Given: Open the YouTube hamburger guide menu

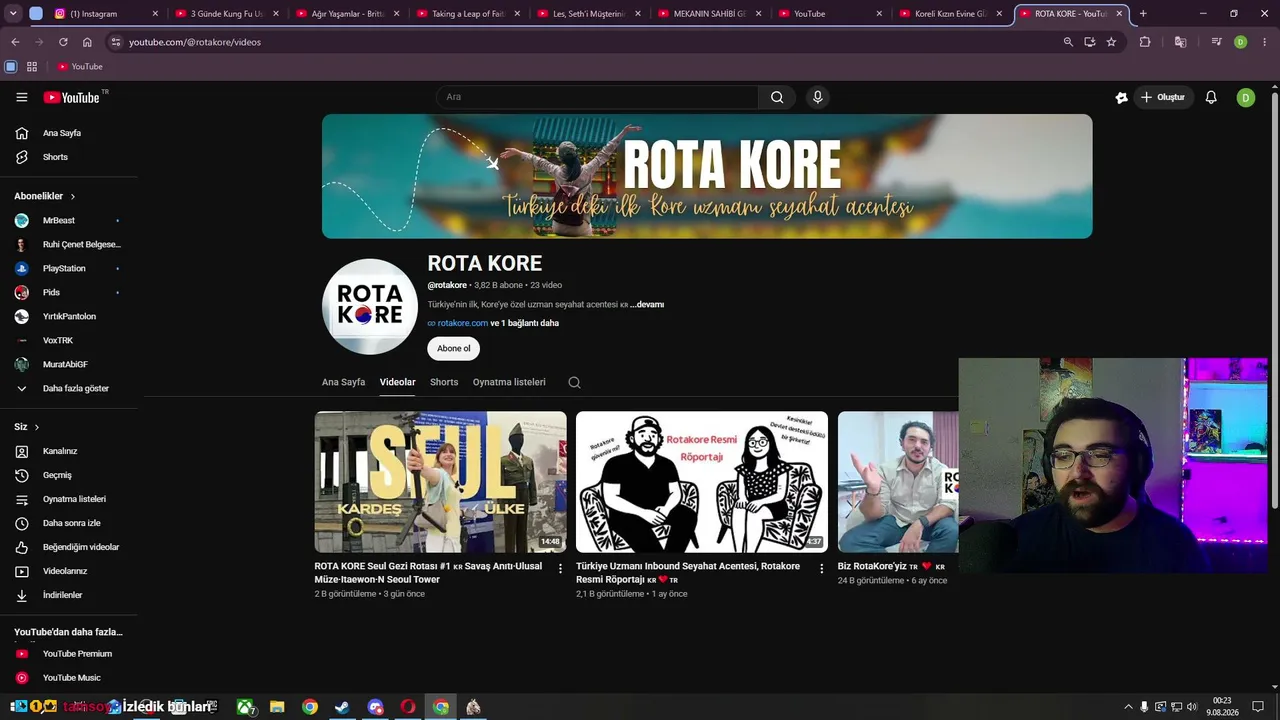Looking at the screenshot, I should pyautogui.click(x=22, y=97).
